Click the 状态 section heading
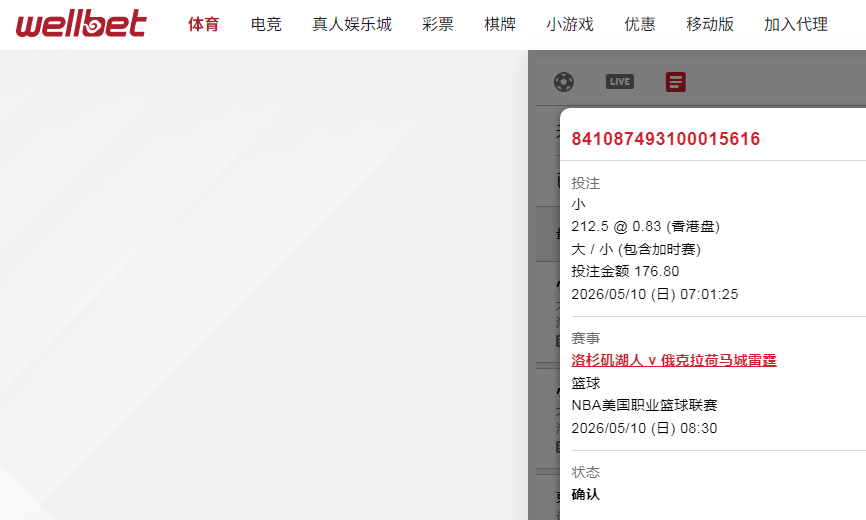This screenshot has width=866, height=520. [585, 472]
